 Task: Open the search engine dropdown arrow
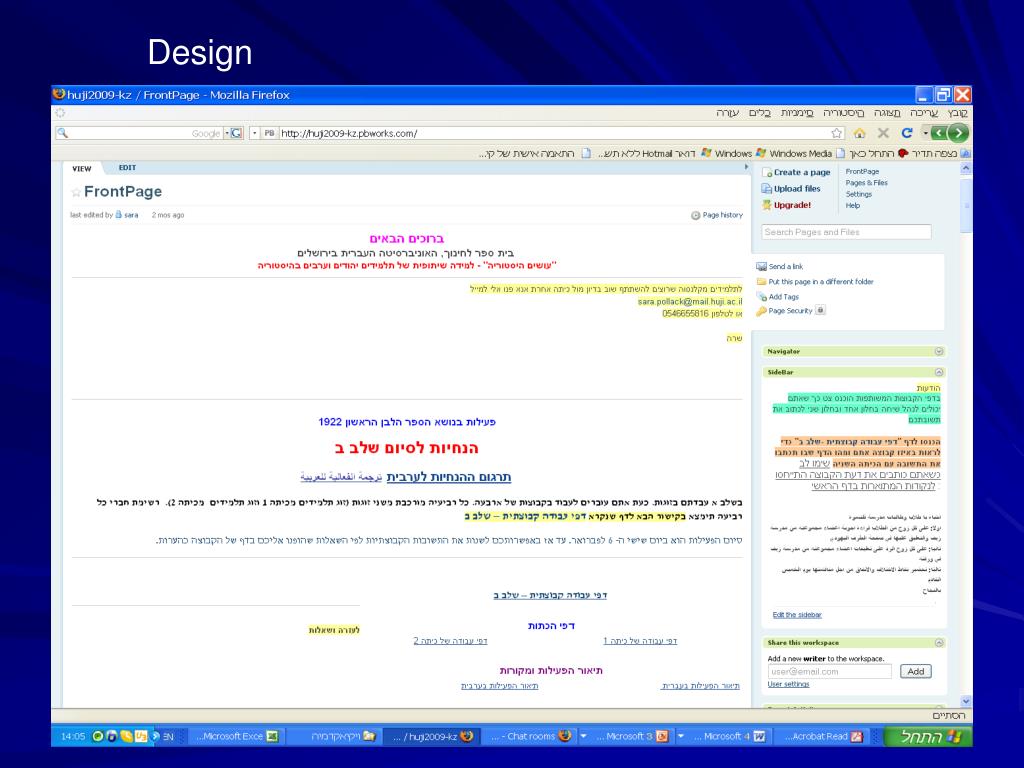tap(227, 133)
